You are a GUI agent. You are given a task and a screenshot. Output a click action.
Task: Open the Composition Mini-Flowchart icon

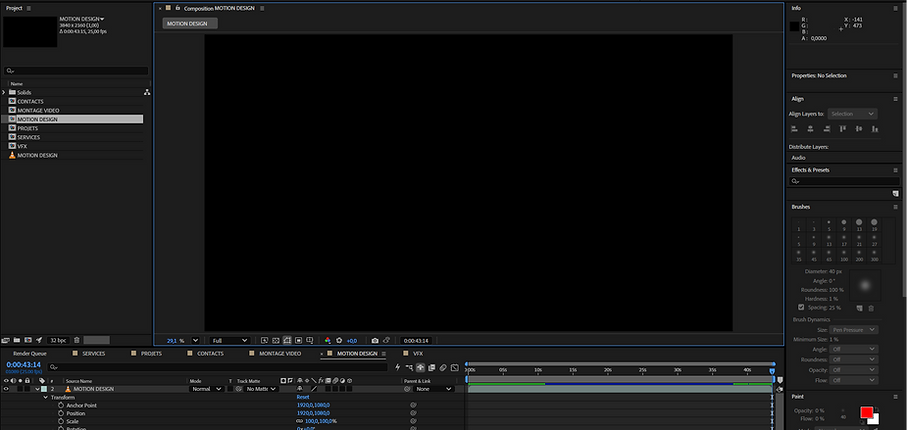click(x=409, y=367)
